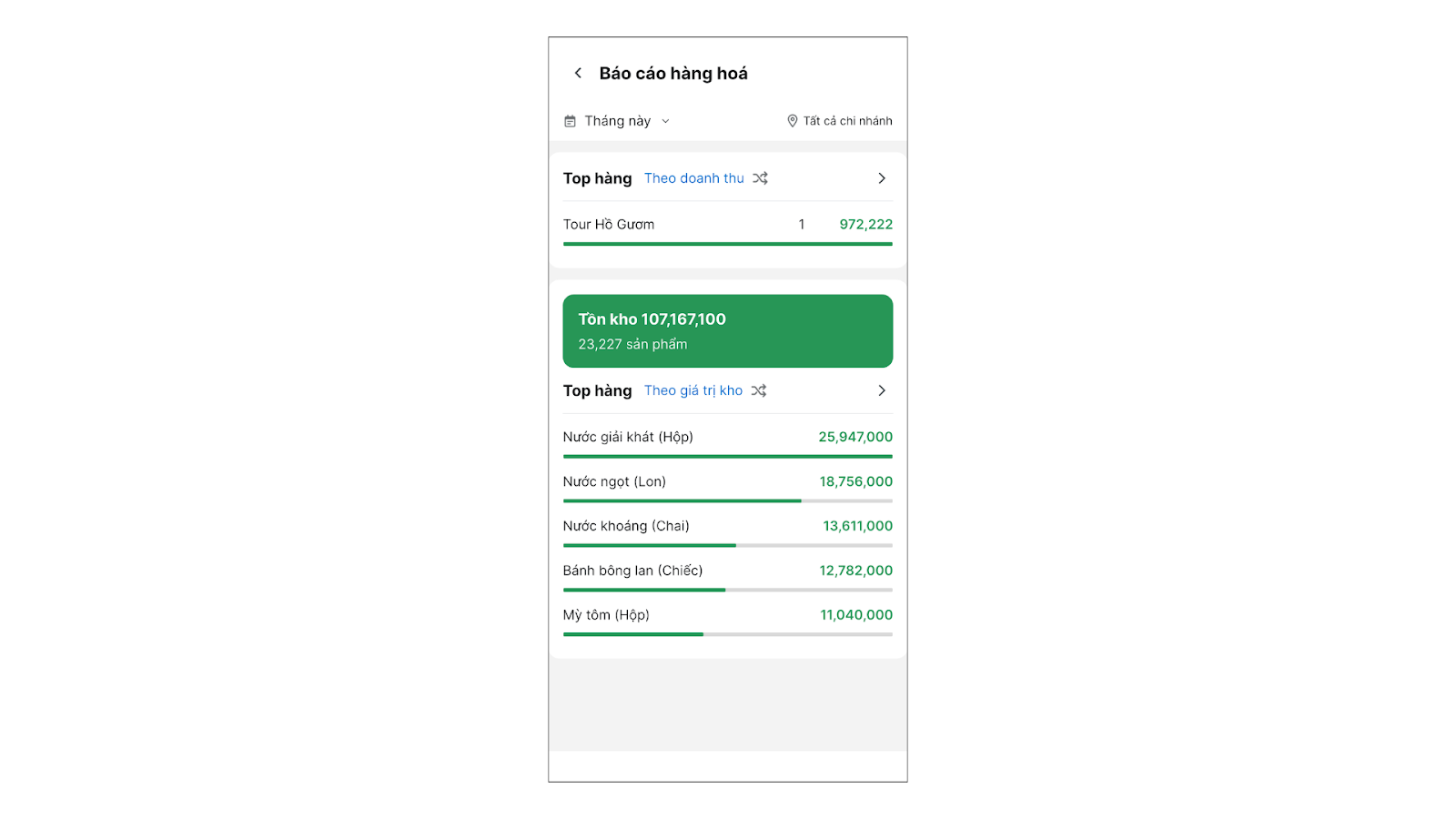
Task: Select the Nước giải khát (Hộp) item
Action: (628, 437)
